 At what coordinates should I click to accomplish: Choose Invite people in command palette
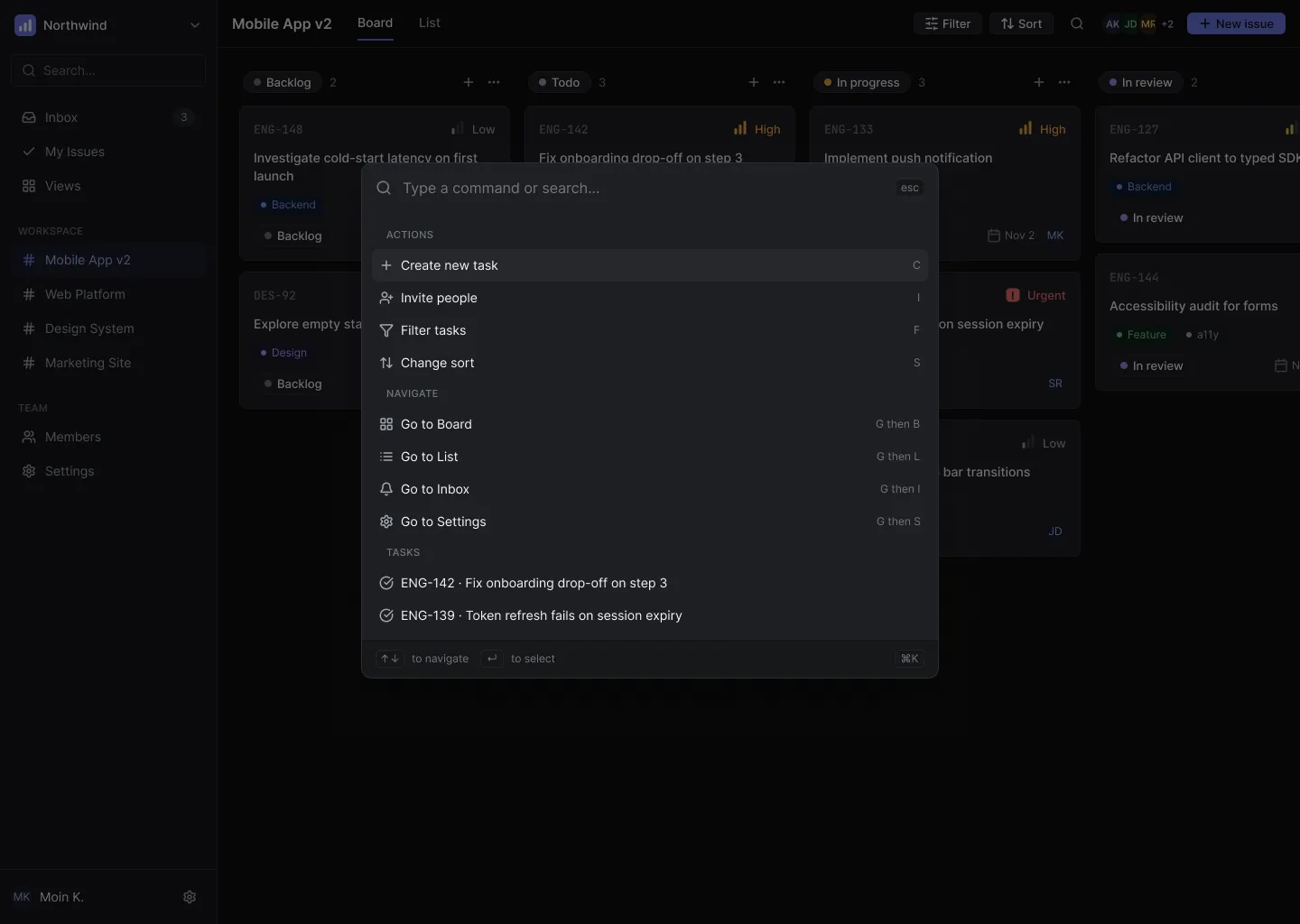(x=650, y=298)
